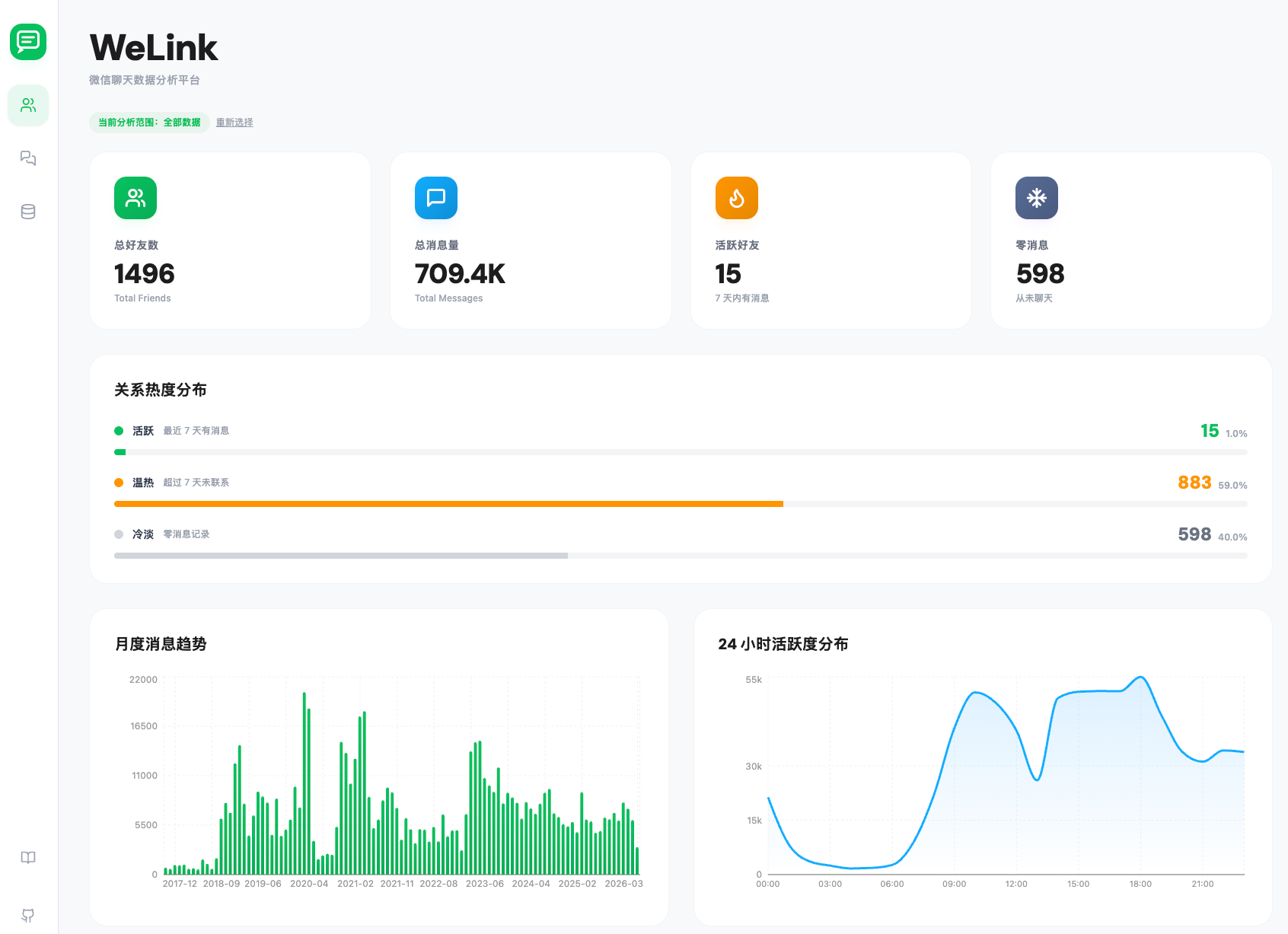Click the gray 冷淡 progress bar

(x=340, y=556)
